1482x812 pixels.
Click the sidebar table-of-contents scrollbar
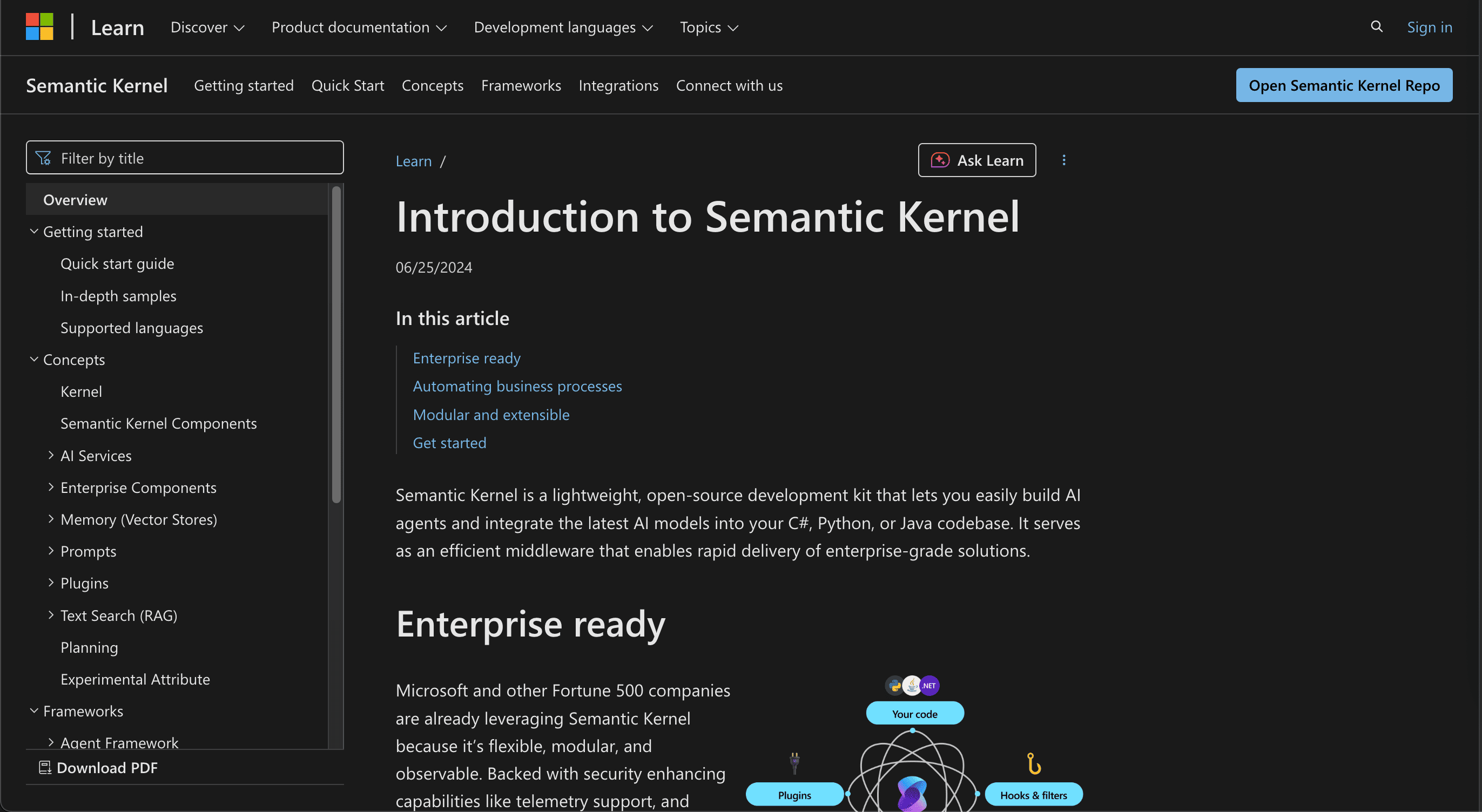(x=336, y=344)
